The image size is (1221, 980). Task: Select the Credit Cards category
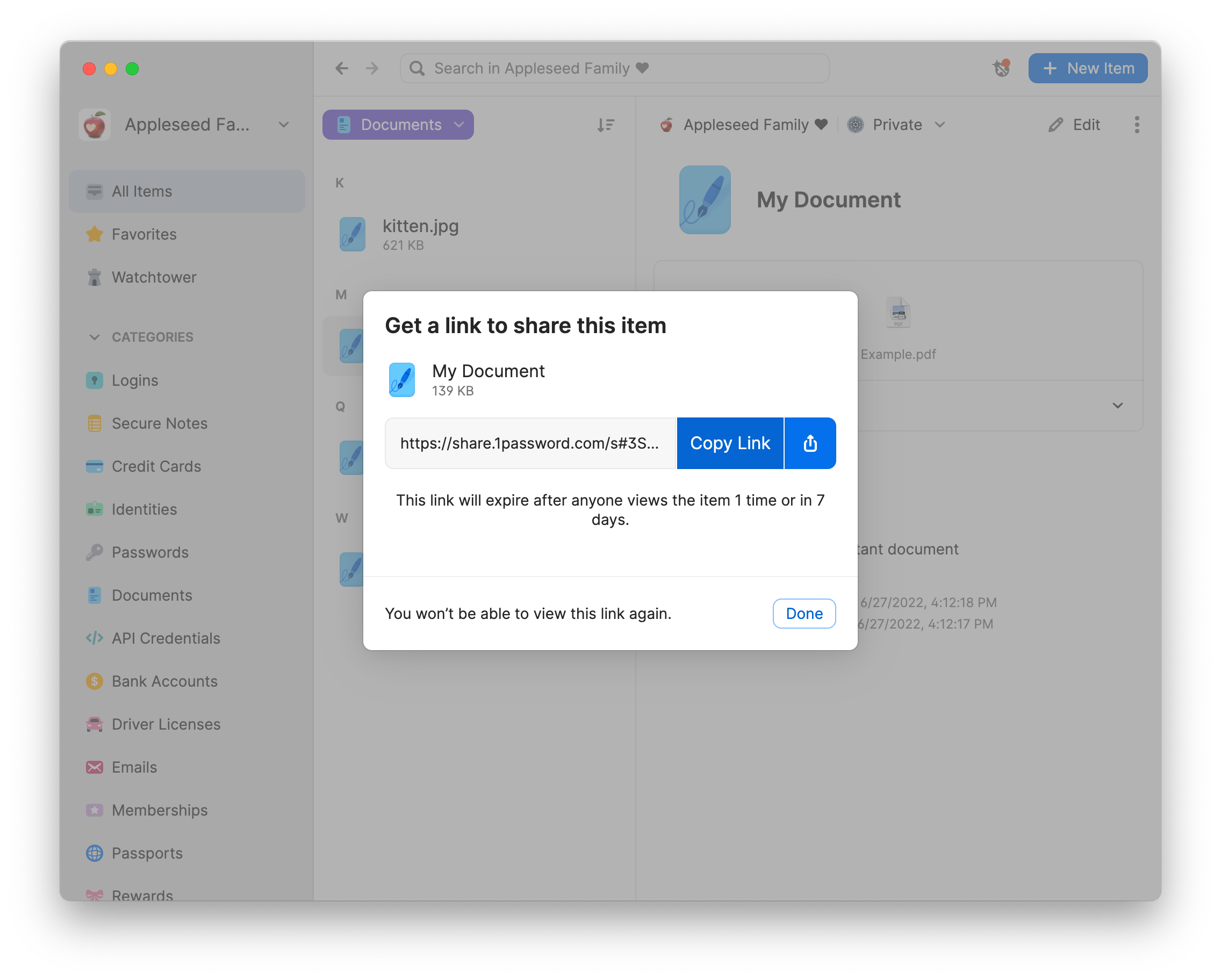pyautogui.click(x=156, y=466)
